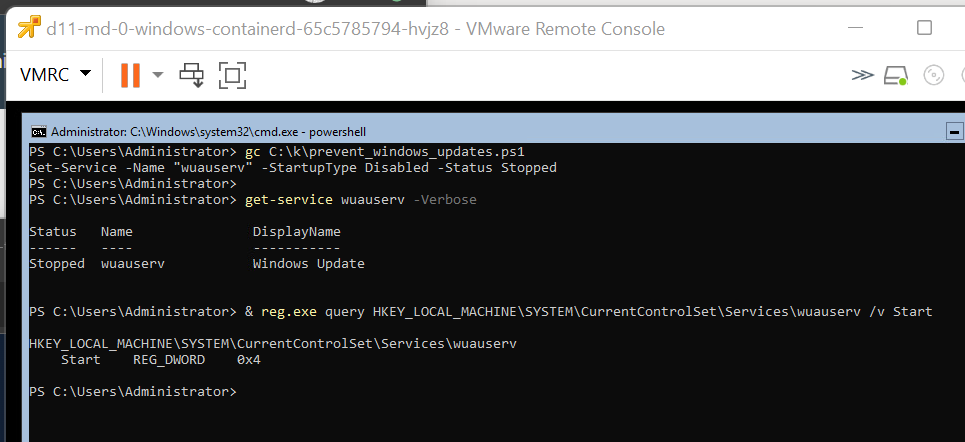Click the DisplayName column header
Image resolution: width=965 pixels, height=442 pixels.
(297, 231)
